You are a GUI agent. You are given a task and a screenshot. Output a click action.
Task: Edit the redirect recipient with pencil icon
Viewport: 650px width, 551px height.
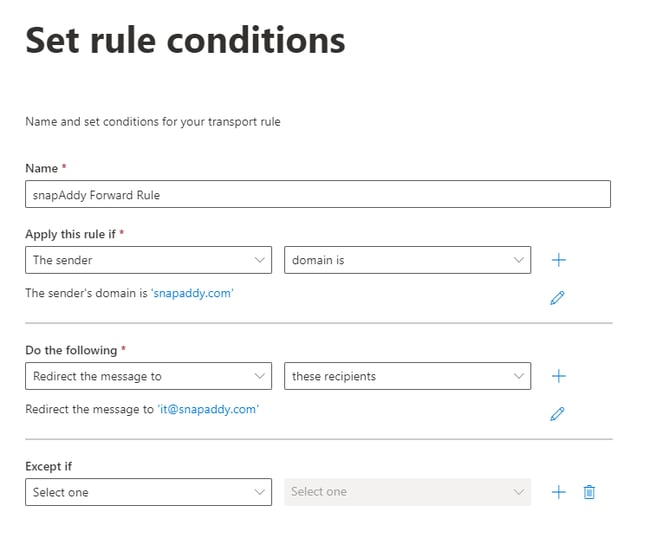(558, 413)
